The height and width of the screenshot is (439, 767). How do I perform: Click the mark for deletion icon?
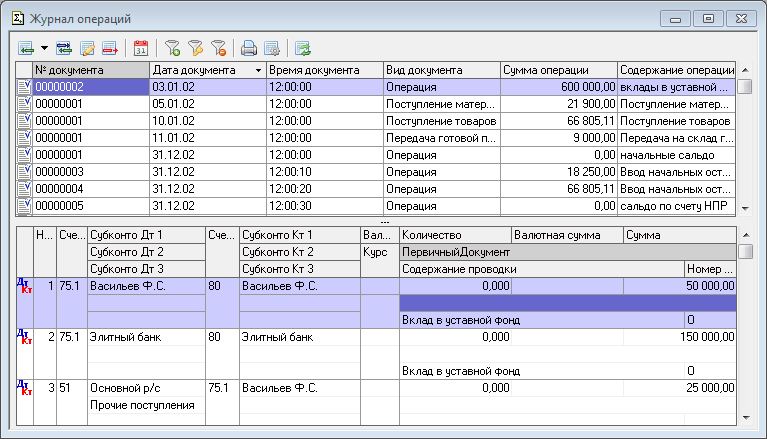109,47
